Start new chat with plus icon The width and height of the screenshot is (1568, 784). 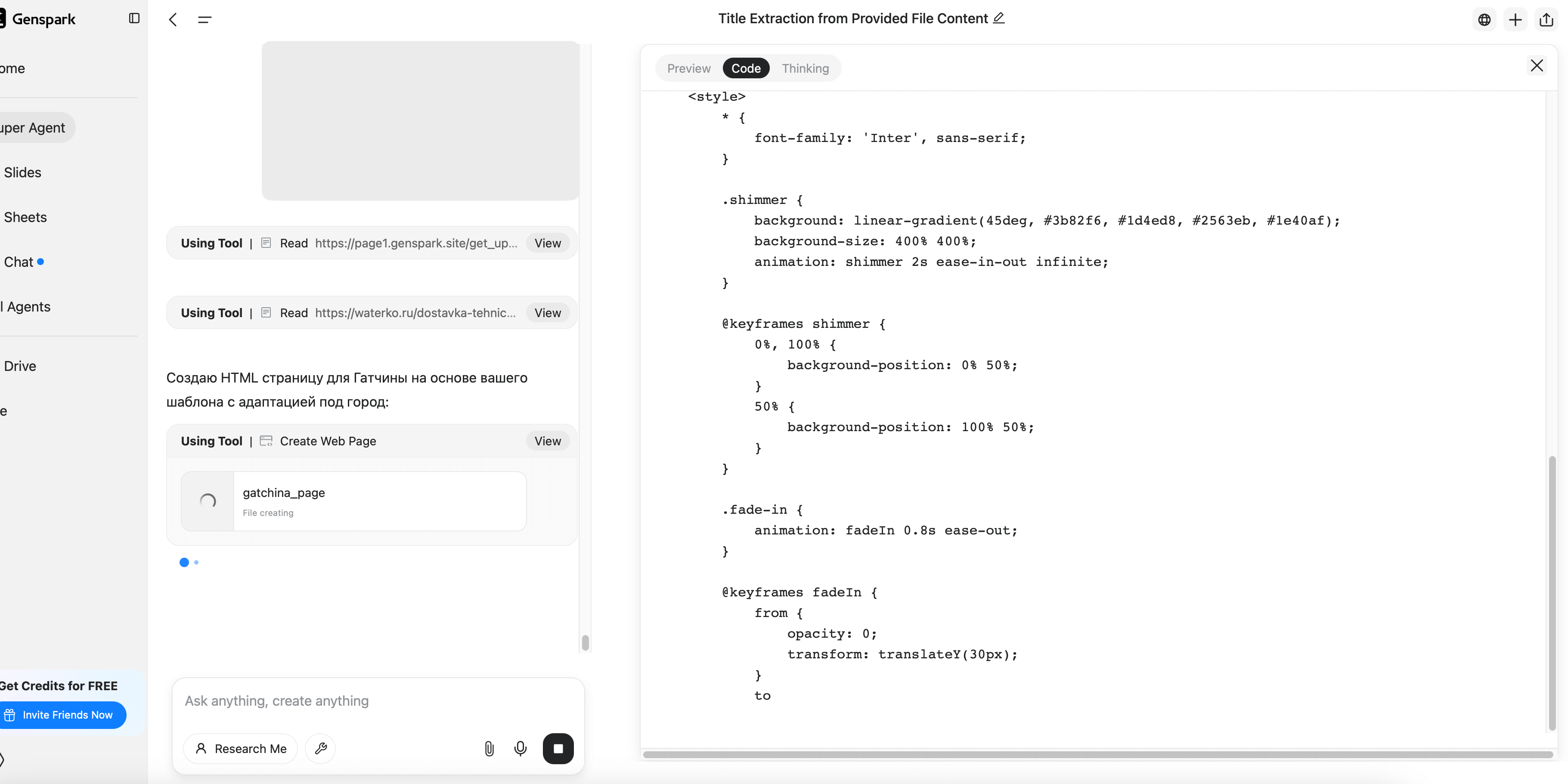coord(1515,19)
